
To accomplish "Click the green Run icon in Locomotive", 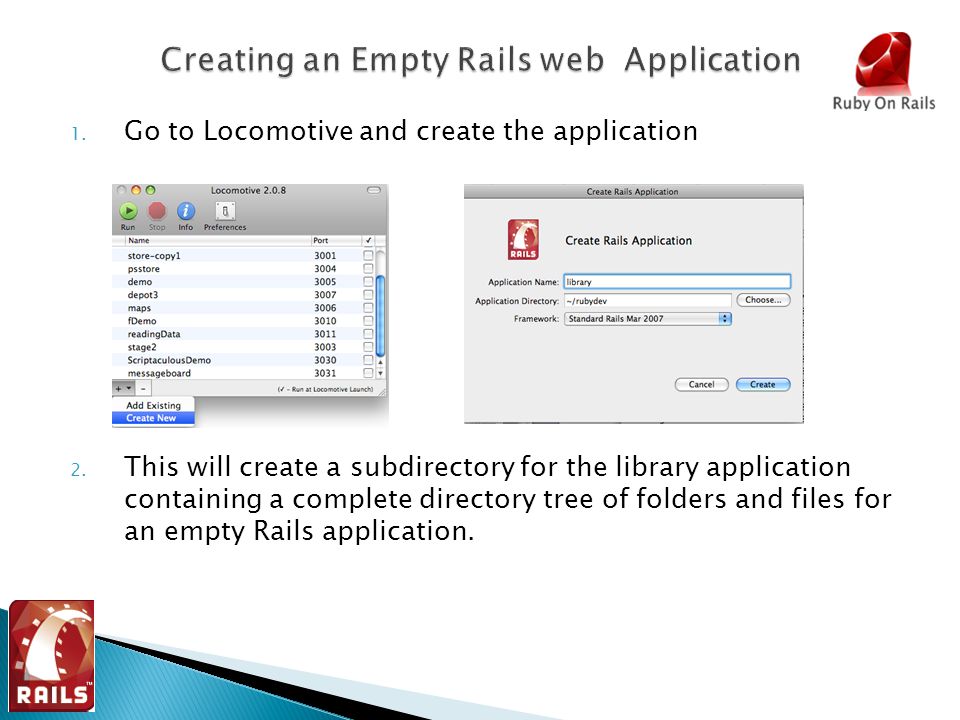I will (129, 211).
